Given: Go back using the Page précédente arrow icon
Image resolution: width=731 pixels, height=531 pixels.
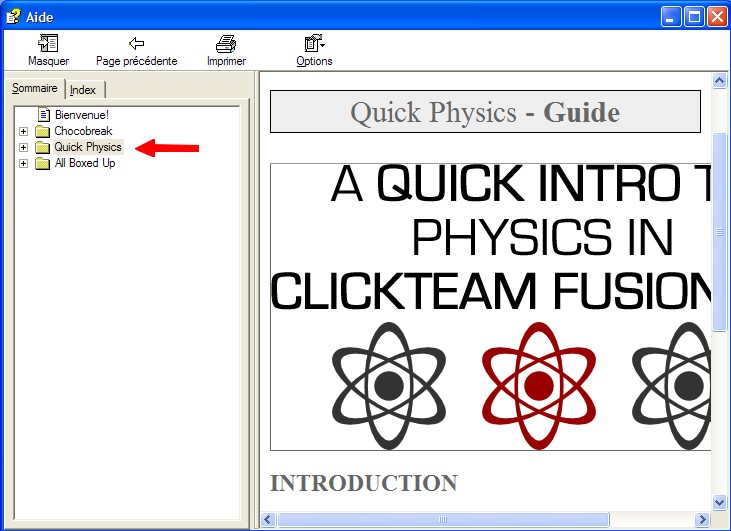Looking at the screenshot, I should pos(136,43).
